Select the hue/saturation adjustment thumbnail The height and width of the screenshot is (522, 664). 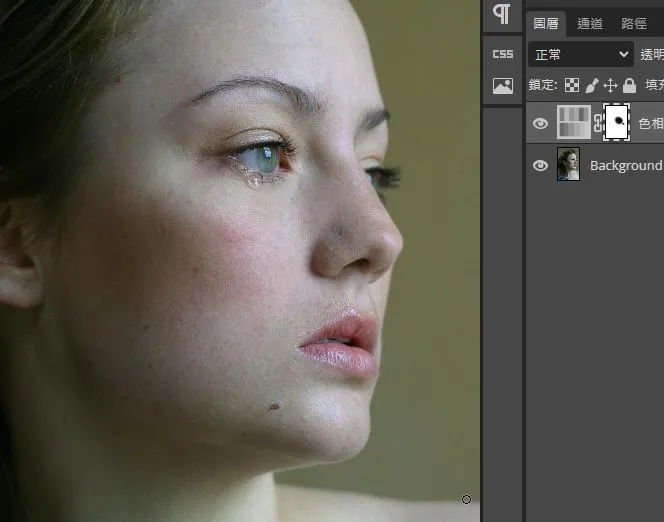(574, 123)
